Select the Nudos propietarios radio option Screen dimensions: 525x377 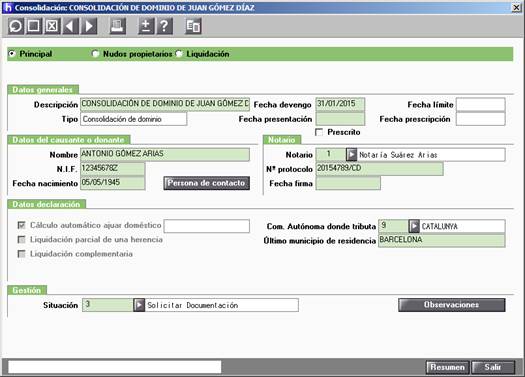pos(95,54)
